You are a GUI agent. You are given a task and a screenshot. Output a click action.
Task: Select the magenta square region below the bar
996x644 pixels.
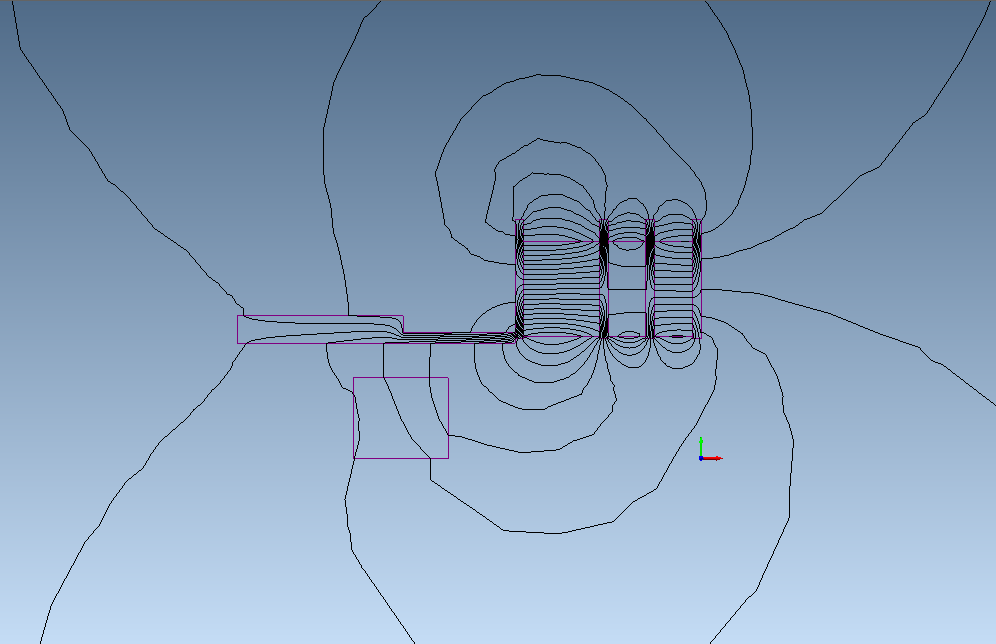pos(401,418)
